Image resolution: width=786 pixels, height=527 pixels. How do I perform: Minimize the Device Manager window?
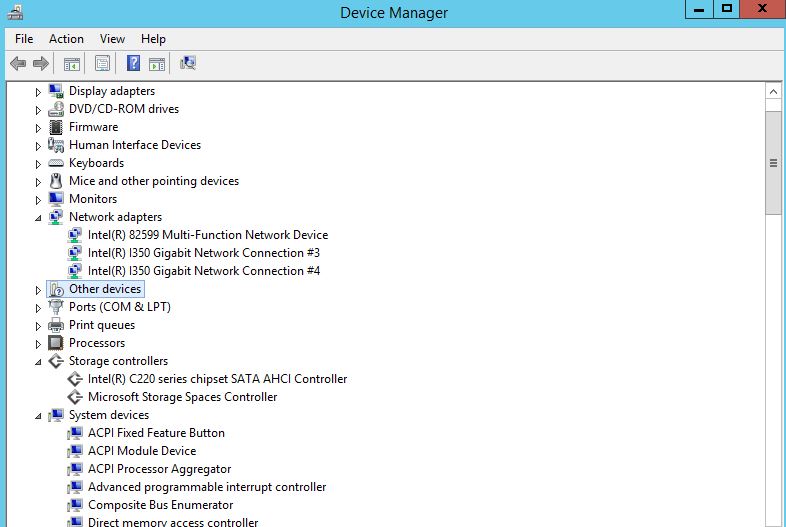click(699, 10)
